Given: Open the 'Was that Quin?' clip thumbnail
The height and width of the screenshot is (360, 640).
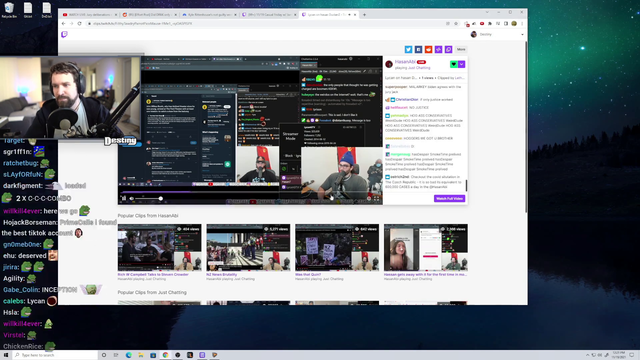Looking at the screenshot, I should tap(337, 247).
